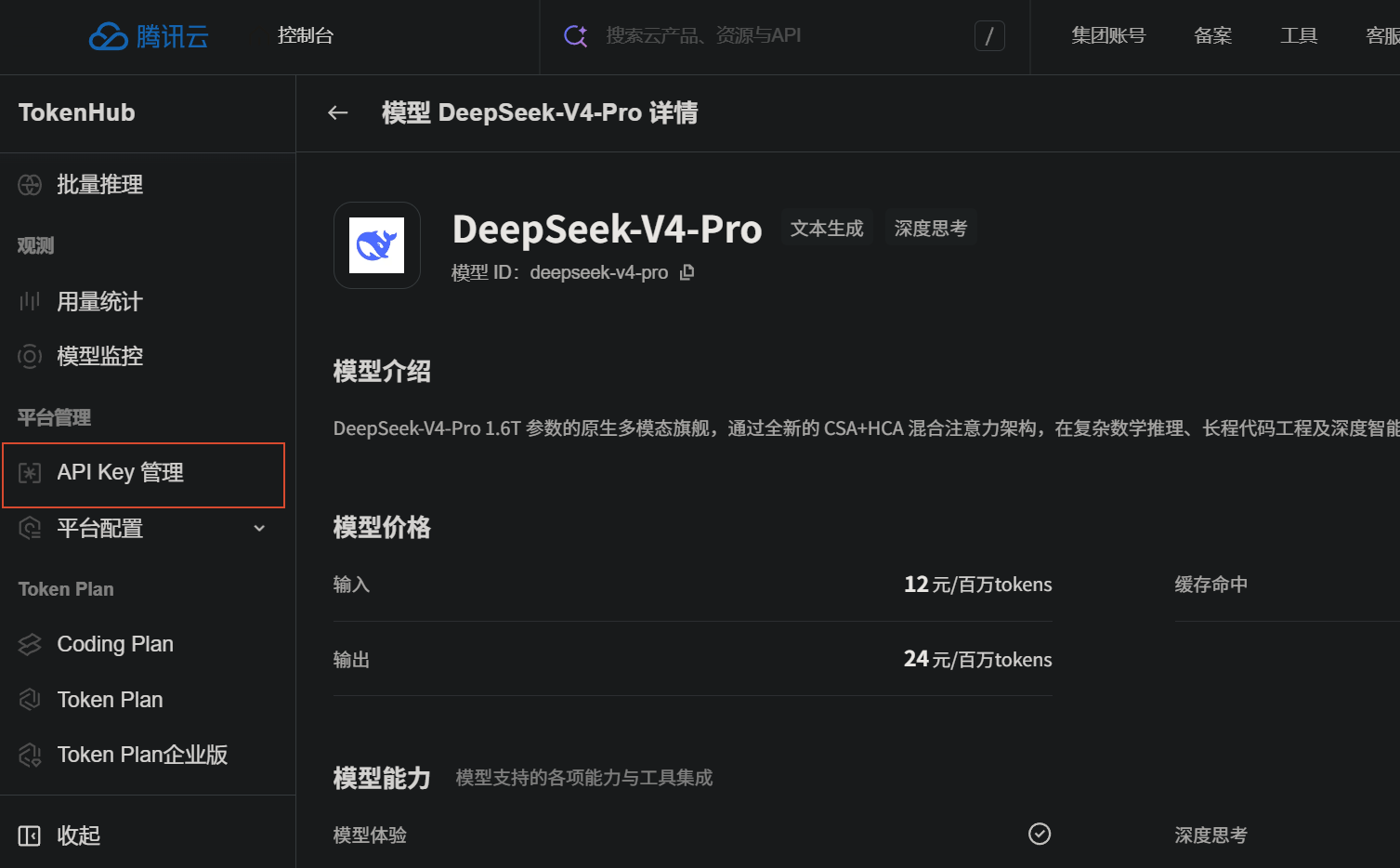Click the 深度思考 tag beside the title
Viewport: 1400px width, 868px height.
tap(931, 229)
